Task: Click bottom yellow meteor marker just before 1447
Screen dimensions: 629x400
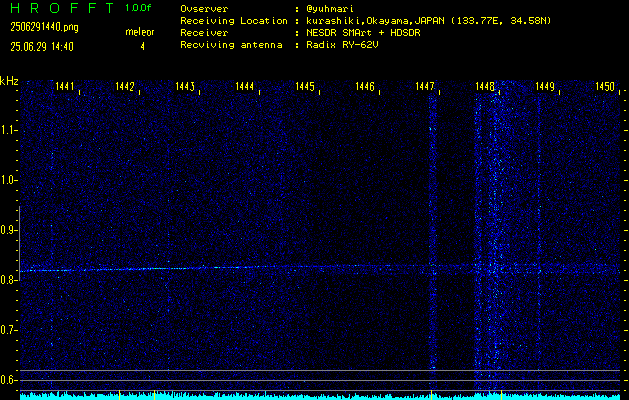Action: pyautogui.click(x=431, y=394)
